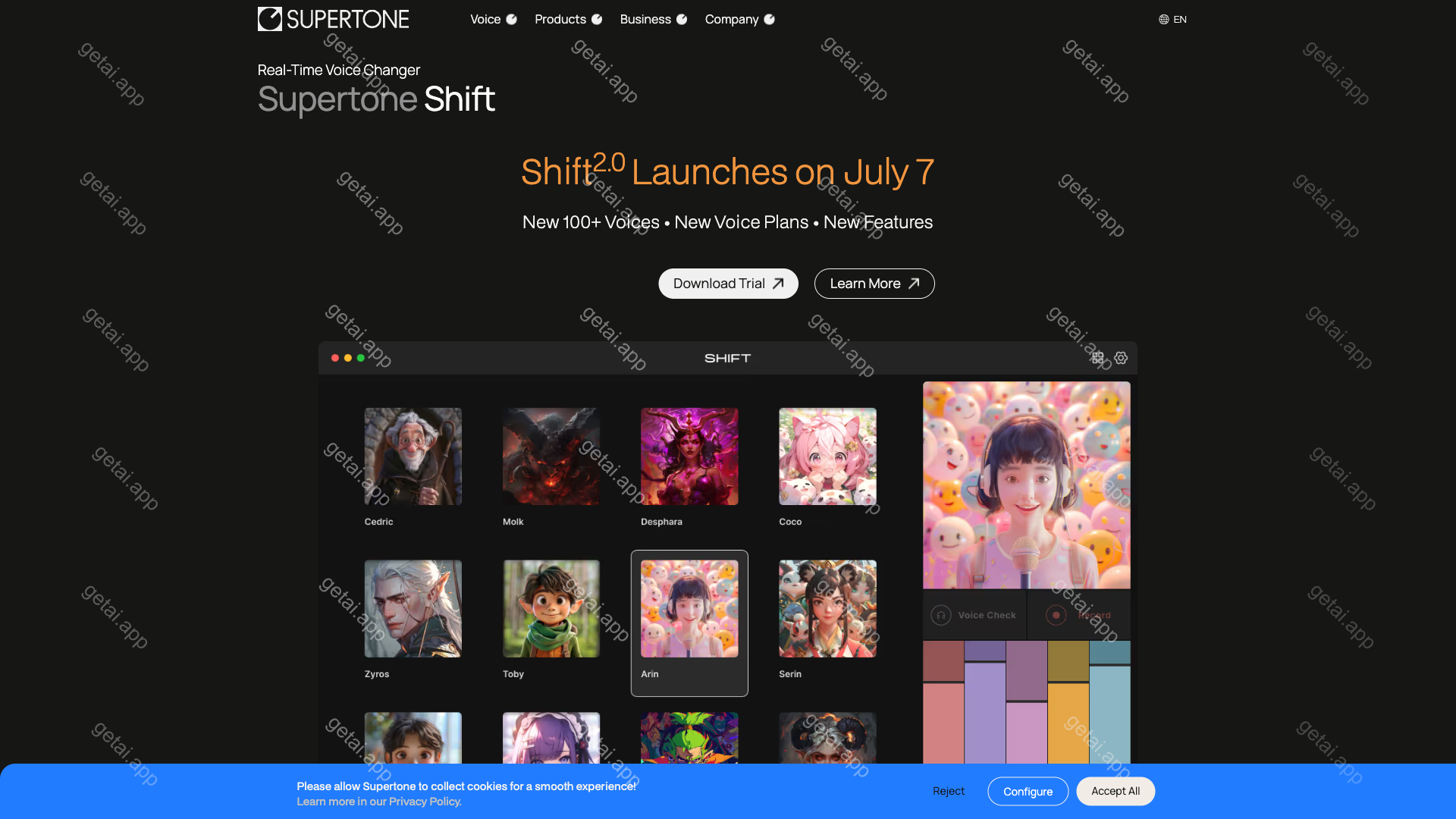Expand the Business dropdown arrow icon
Viewport: 1456px width, 819px height.
[682, 20]
